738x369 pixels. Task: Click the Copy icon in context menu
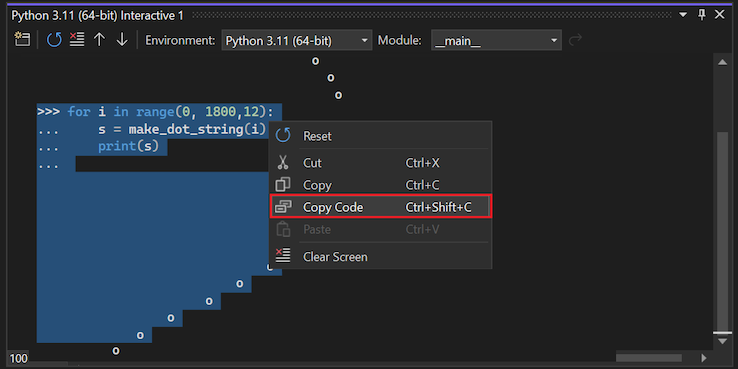pyautogui.click(x=282, y=184)
